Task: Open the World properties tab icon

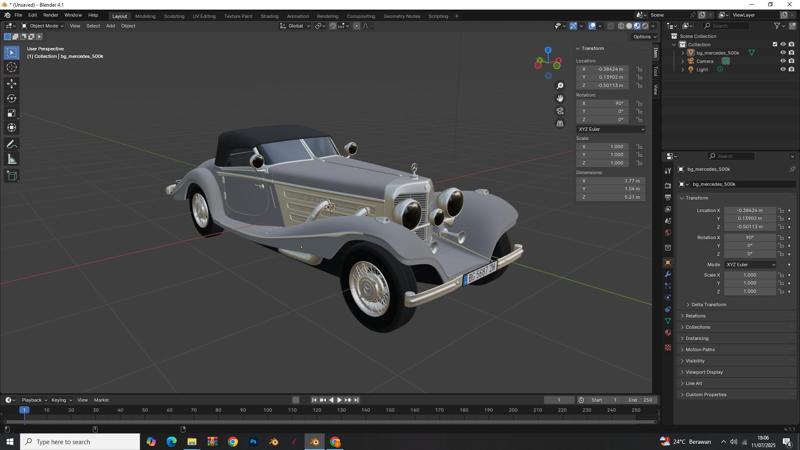Action: 668,233
